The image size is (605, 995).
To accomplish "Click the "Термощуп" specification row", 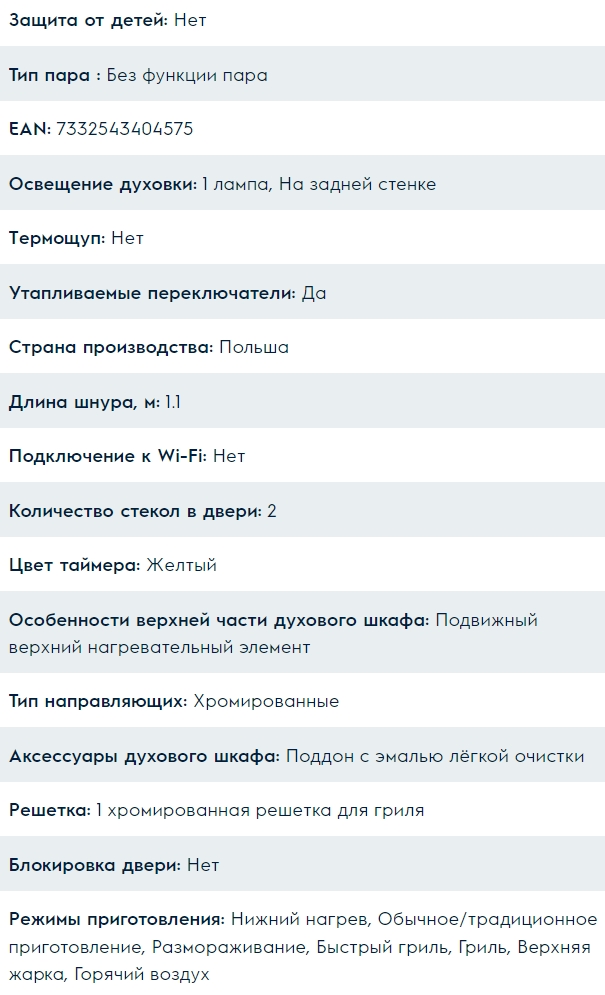I will pos(302,238).
